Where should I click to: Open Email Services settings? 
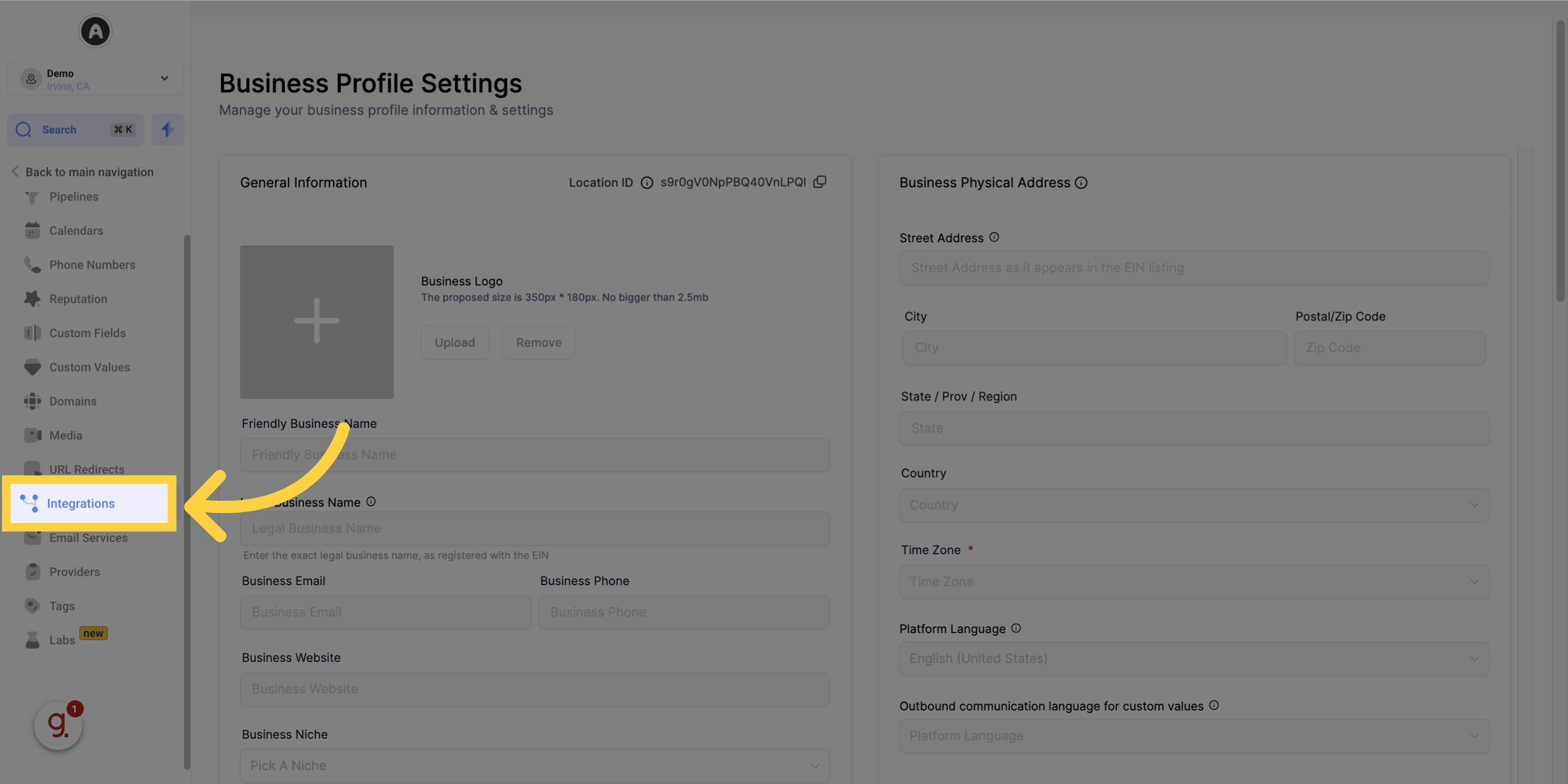coord(88,538)
